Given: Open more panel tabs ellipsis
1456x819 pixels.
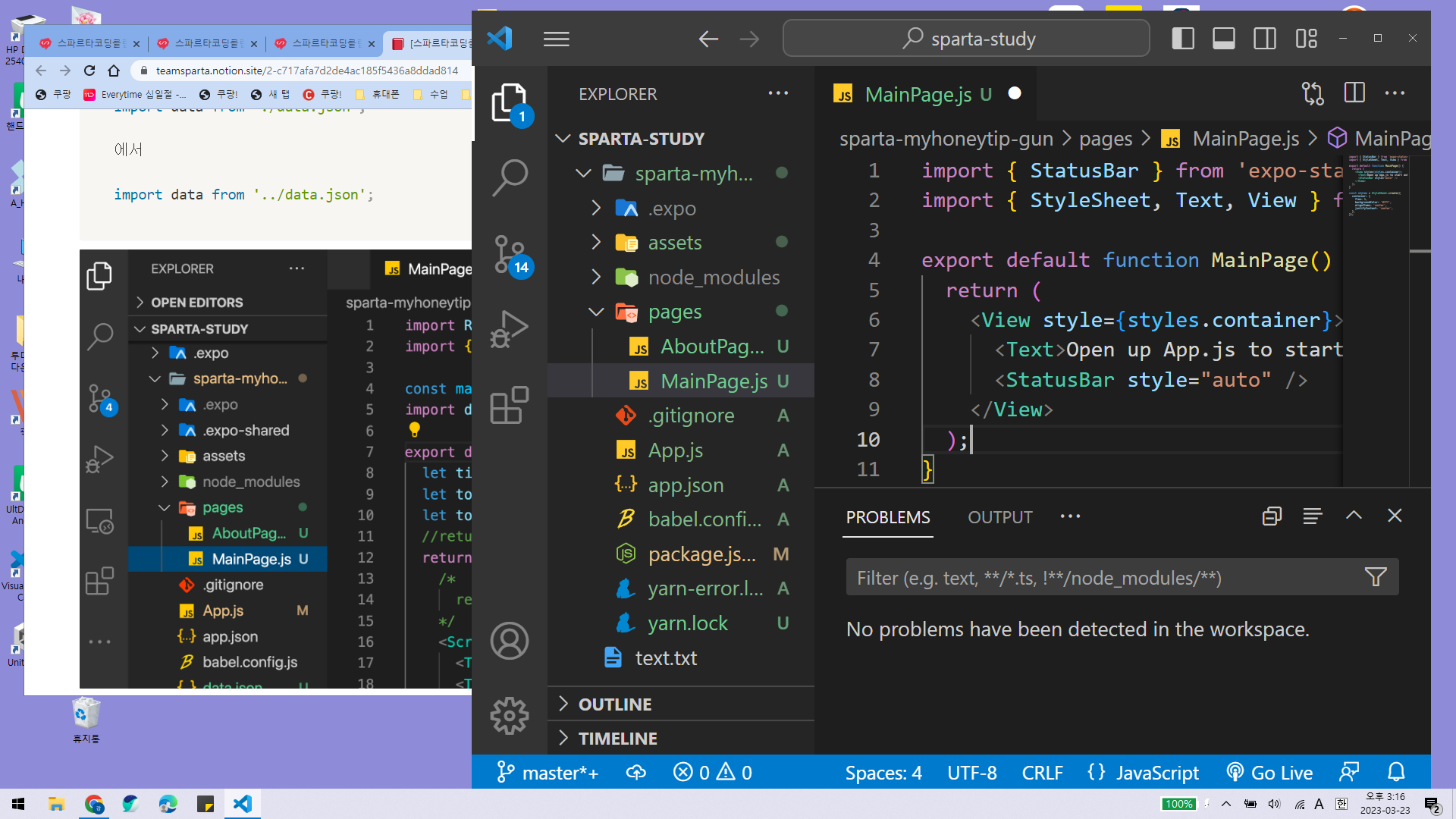Looking at the screenshot, I should [1070, 516].
